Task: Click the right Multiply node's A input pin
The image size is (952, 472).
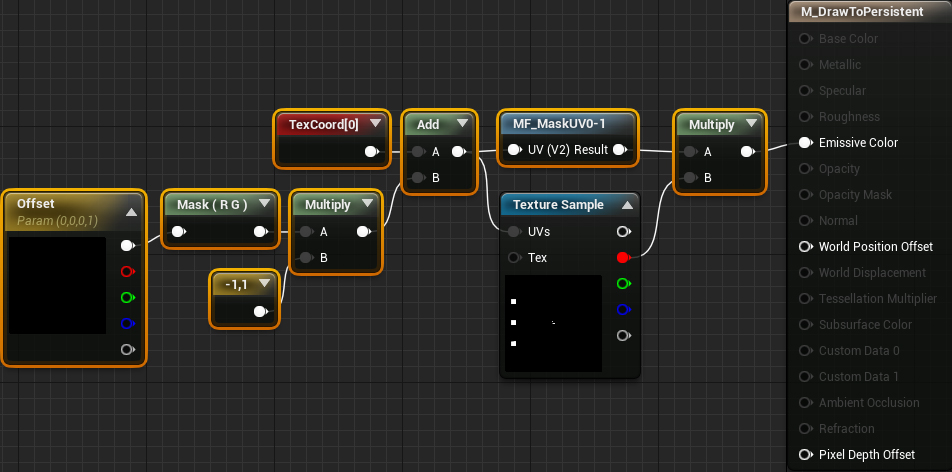Action: click(x=690, y=152)
